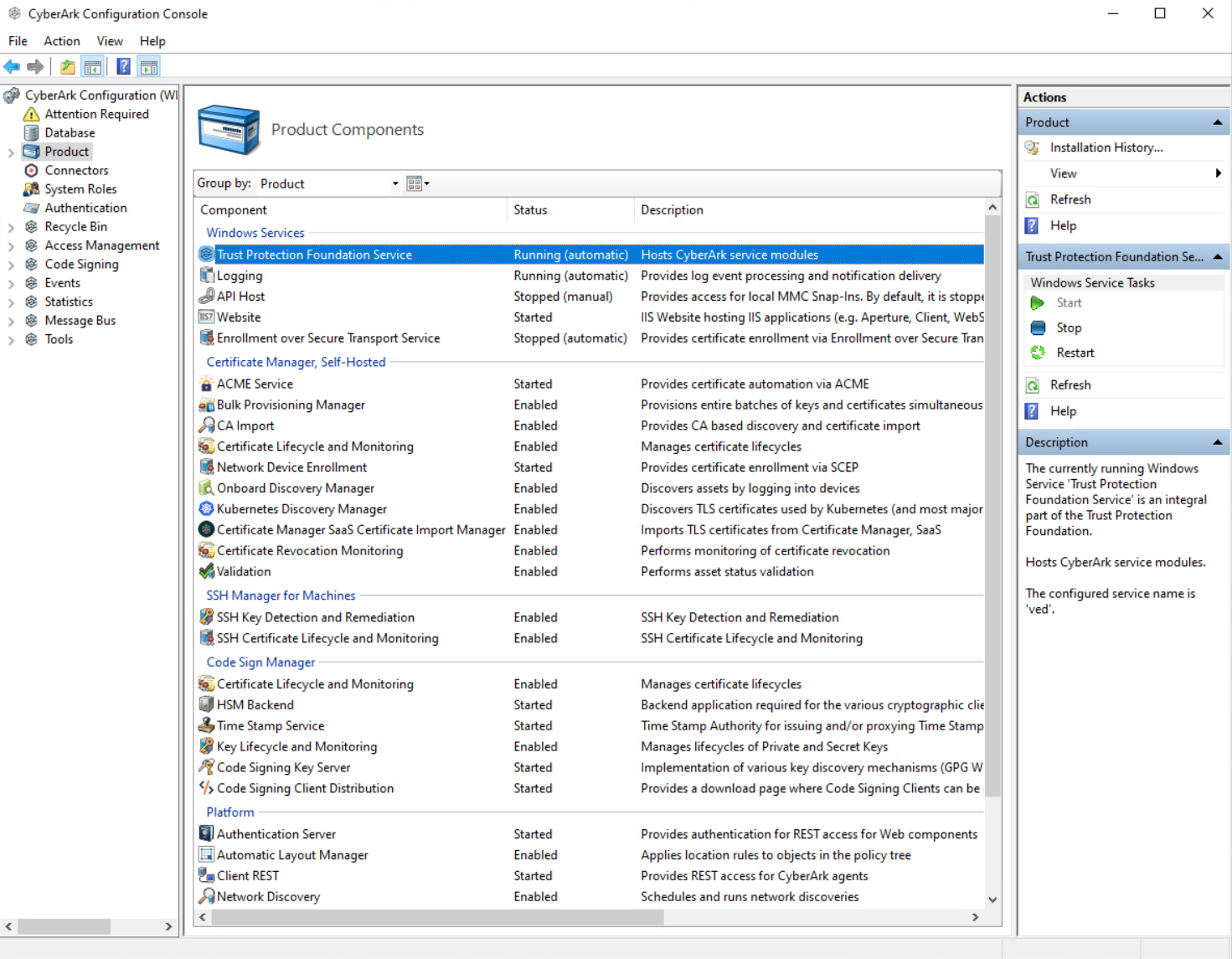The height and width of the screenshot is (959, 1232).
Task: Expand the Recycle Bin tree node
Action: (11, 227)
